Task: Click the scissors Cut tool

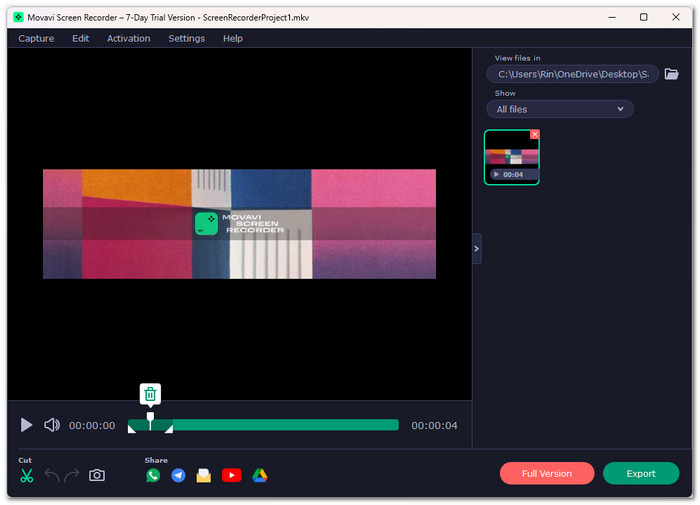Action: click(27, 476)
